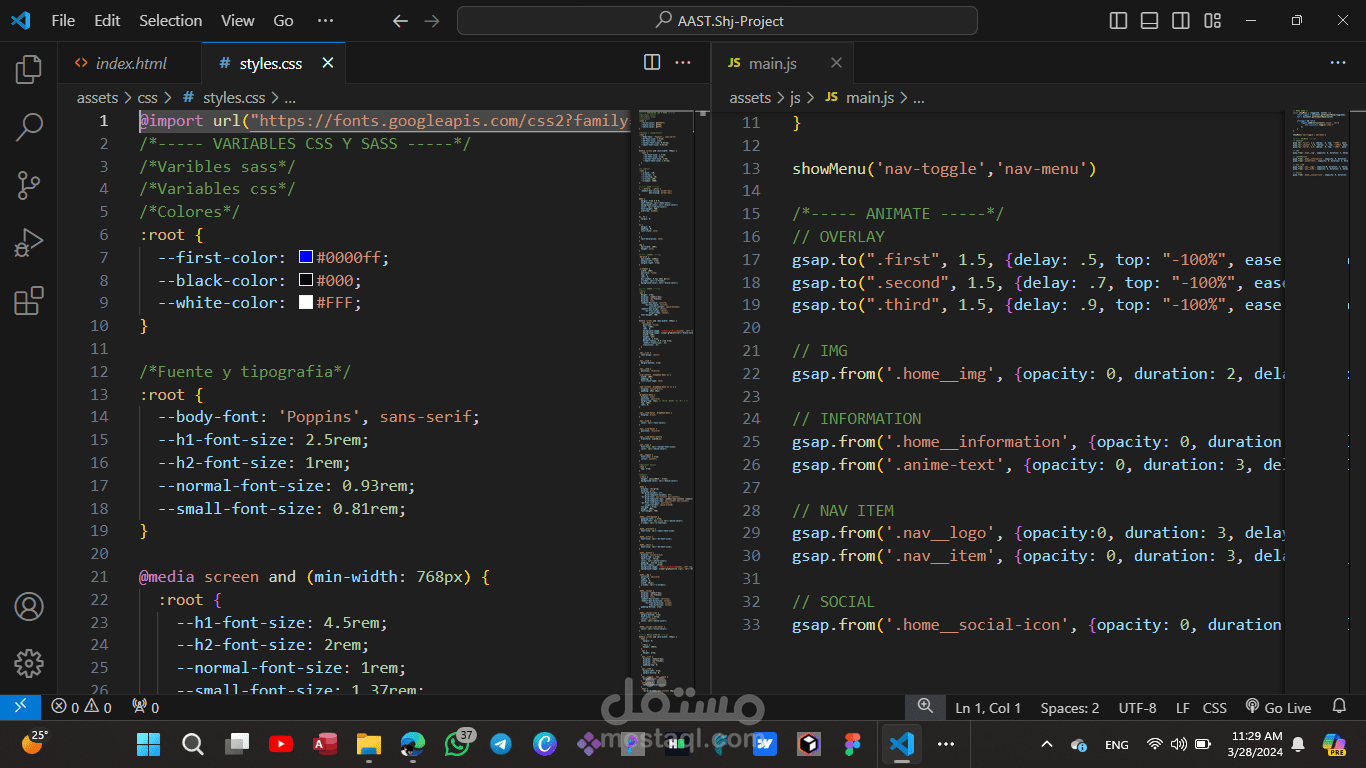Open more actions for main.js editor group
Screen dimensions: 1366x768
pyautogui.click(x=1338, y=62)
